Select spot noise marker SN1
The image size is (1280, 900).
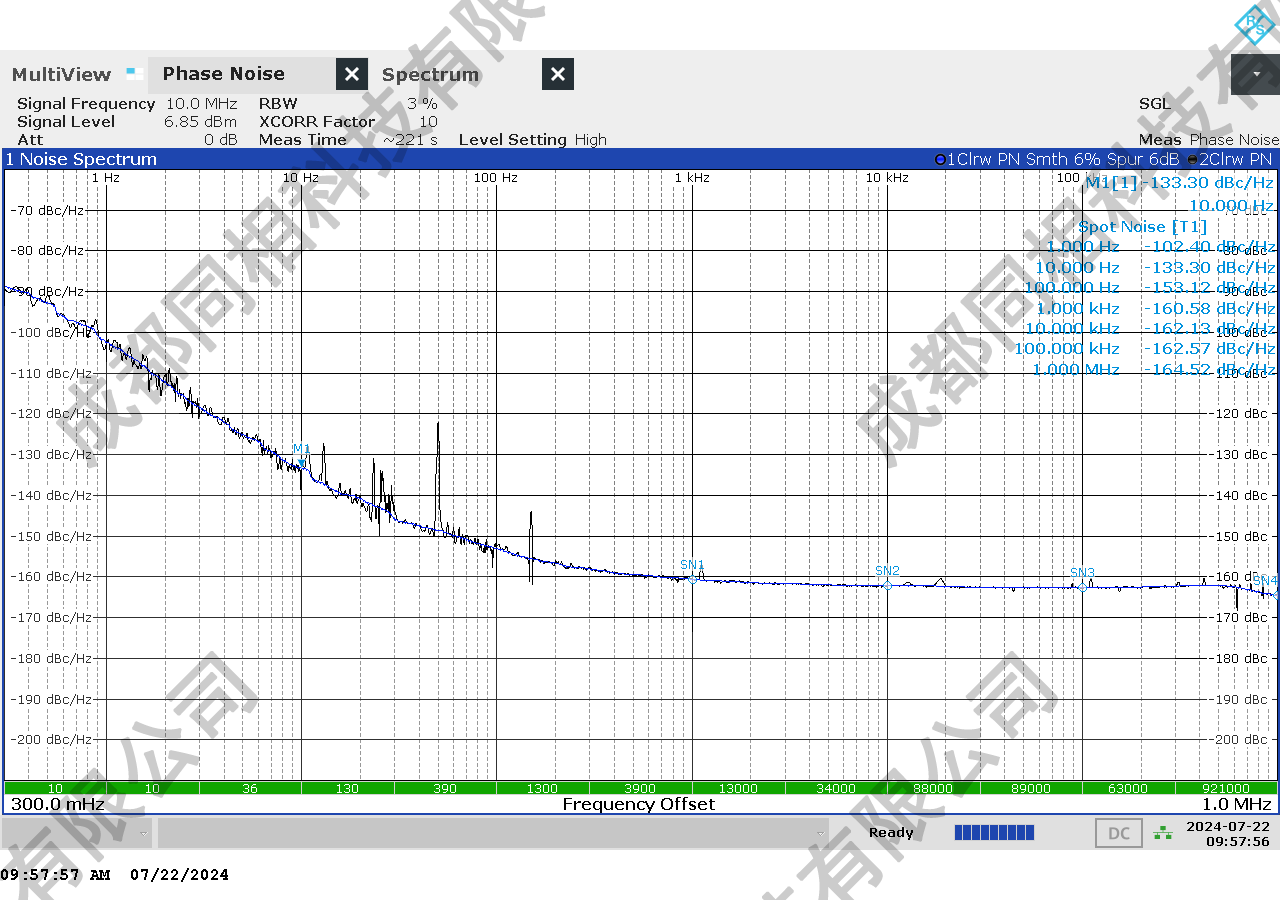pos(692,578)
